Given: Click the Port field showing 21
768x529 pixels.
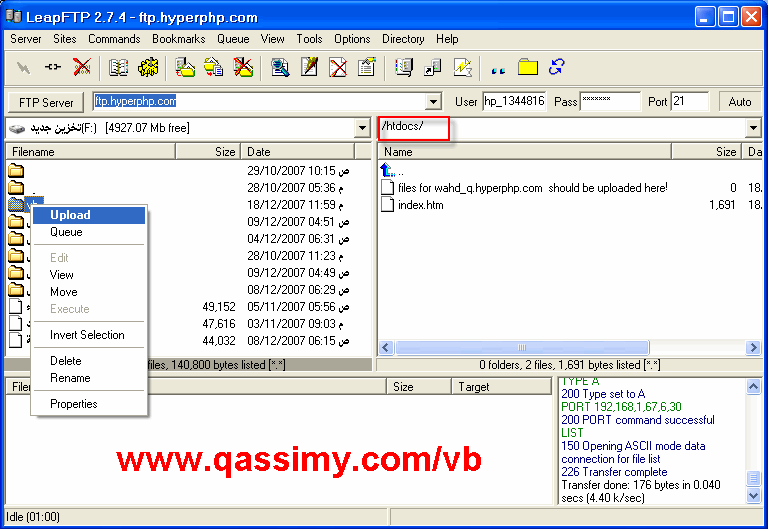Looking at the screenshot, I should click(x=690, y=101).
